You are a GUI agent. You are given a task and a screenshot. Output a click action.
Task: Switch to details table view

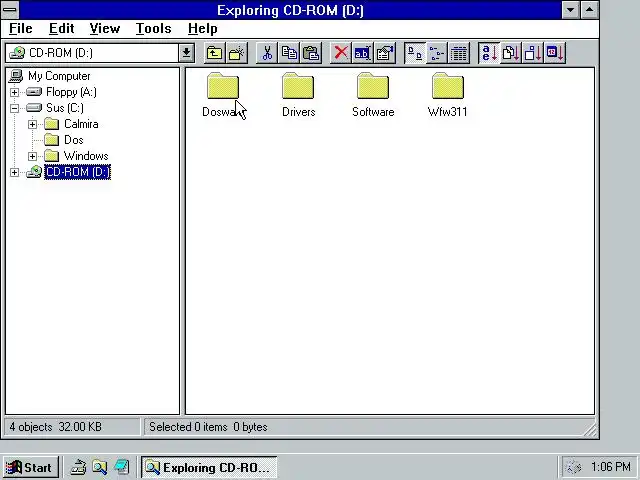click(459, 53)
